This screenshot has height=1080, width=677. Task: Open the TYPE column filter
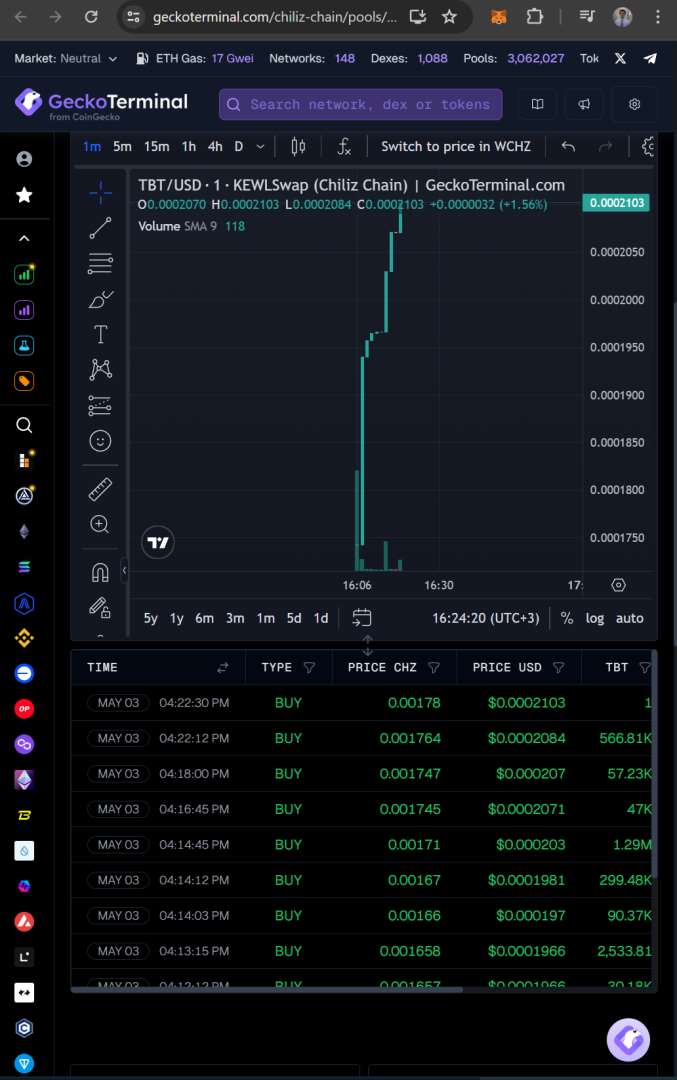click(x=309, y=667)
